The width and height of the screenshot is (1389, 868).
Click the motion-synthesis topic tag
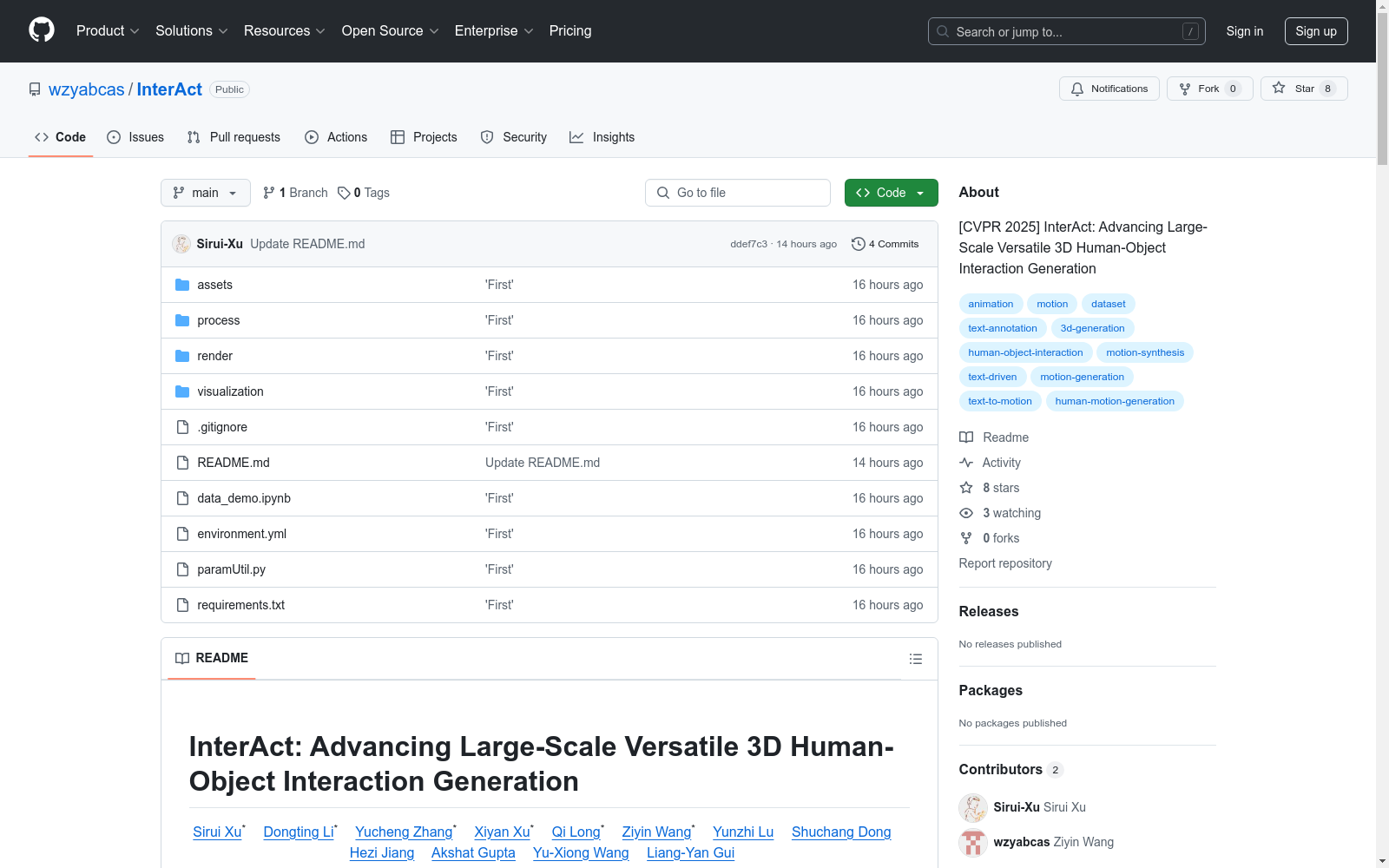[x=1145, y=352]
